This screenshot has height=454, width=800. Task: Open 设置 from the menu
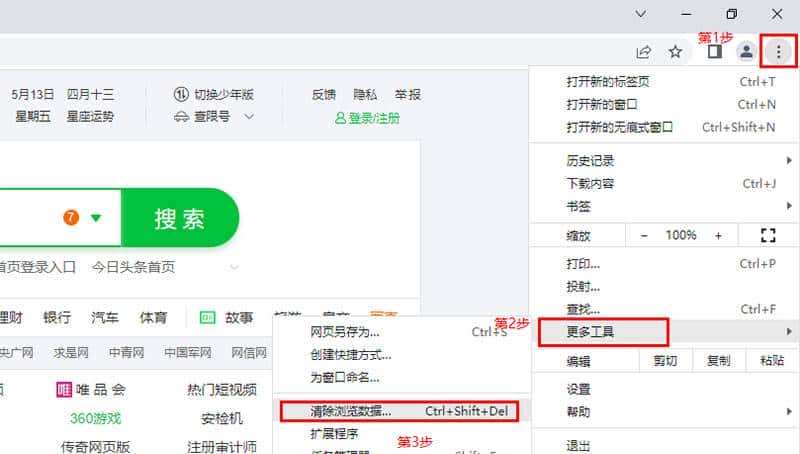click(663, 389)
